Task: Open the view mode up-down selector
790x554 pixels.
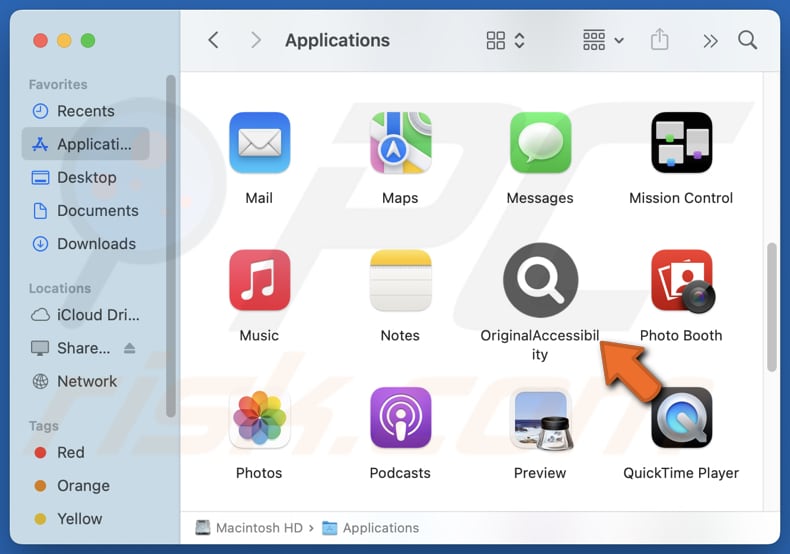Action: 519,40
